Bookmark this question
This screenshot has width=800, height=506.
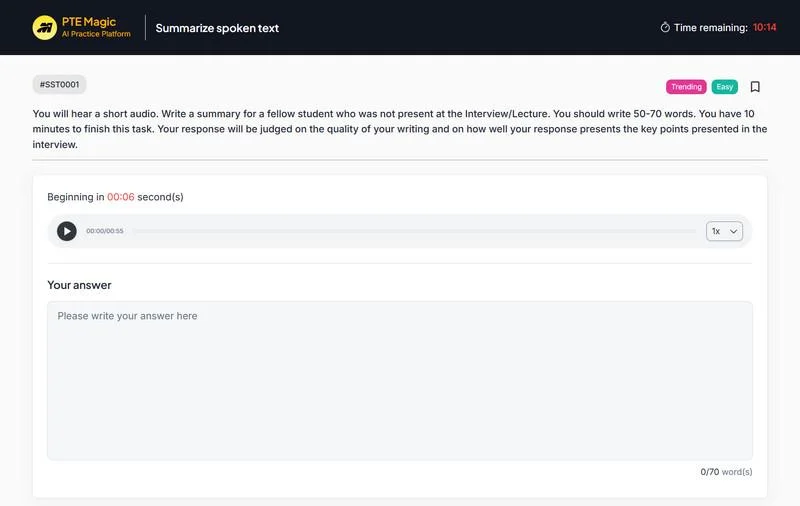(x=755, y=87)
